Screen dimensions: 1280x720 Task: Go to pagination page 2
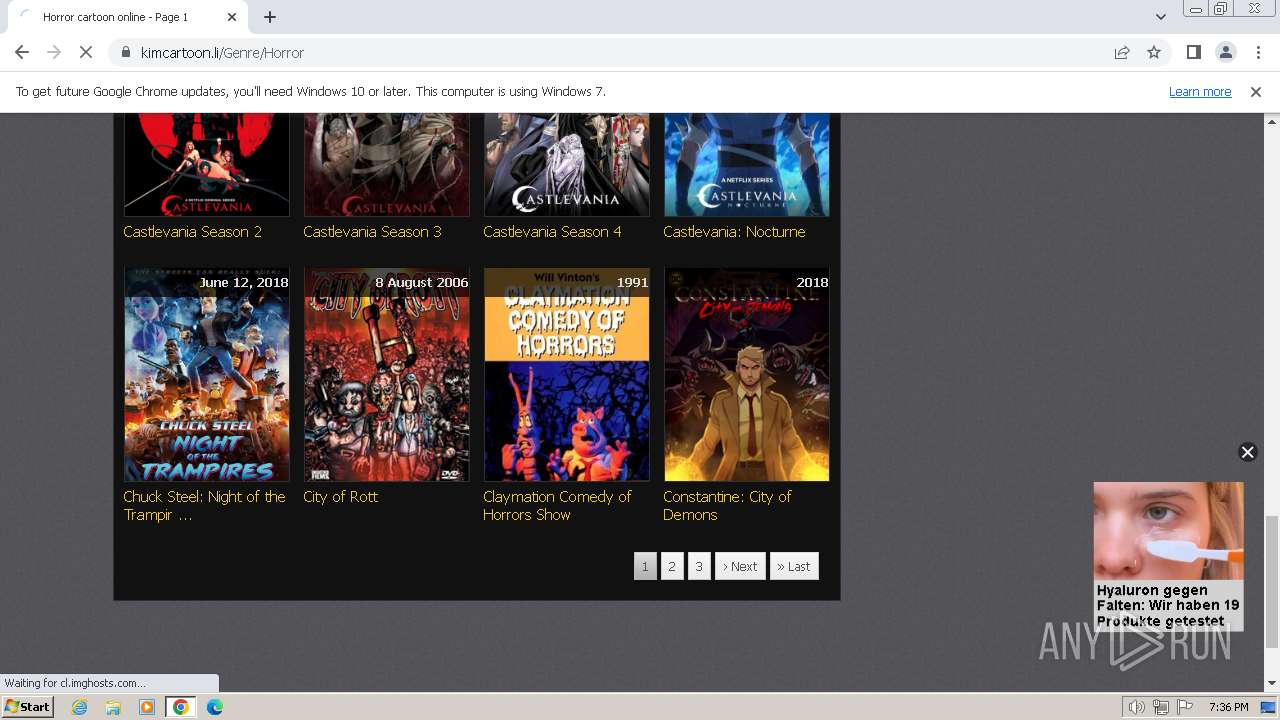tap(672, 566)
